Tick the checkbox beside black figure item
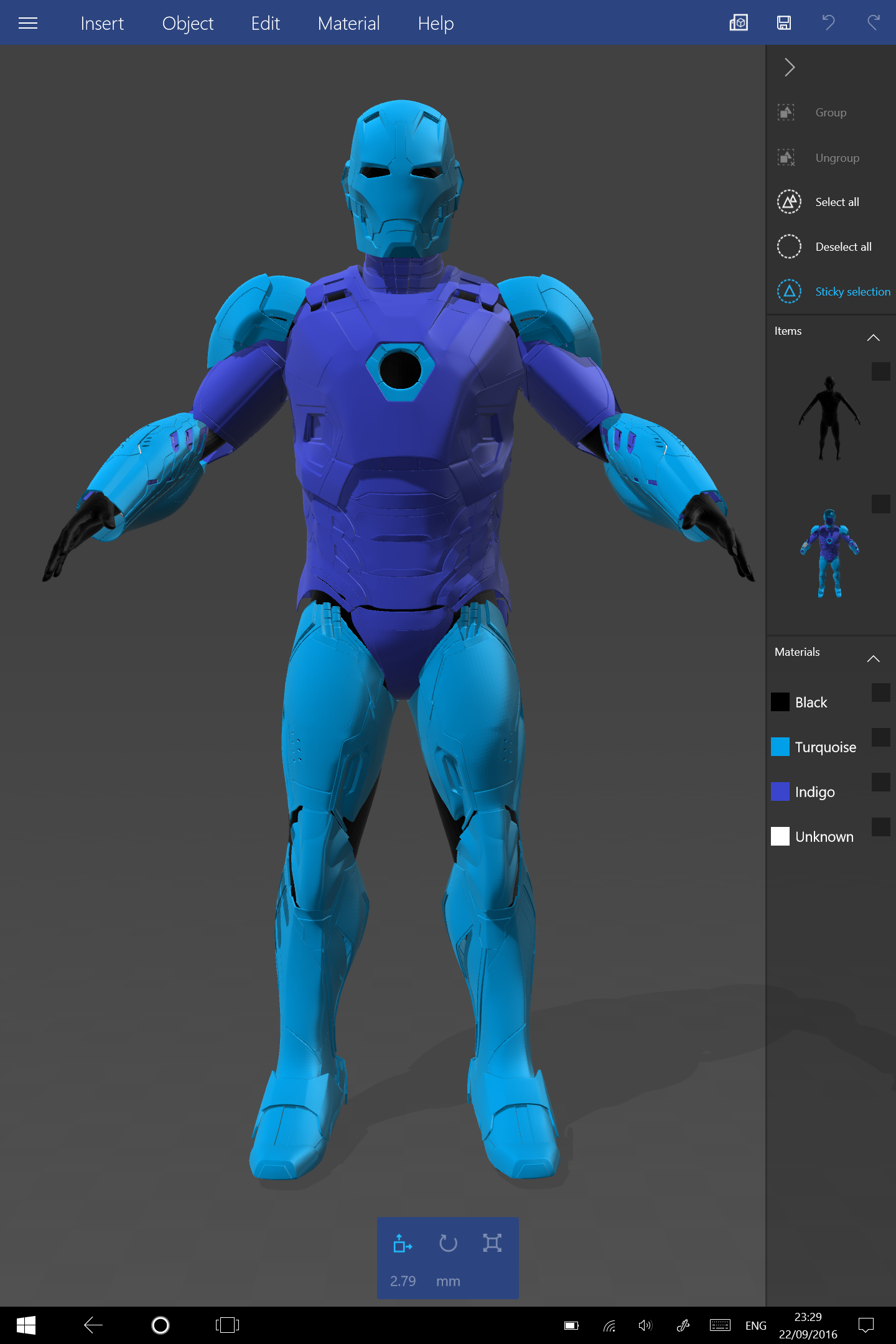The width and height of the screenshot is (896, 1344). pos(880,371)
